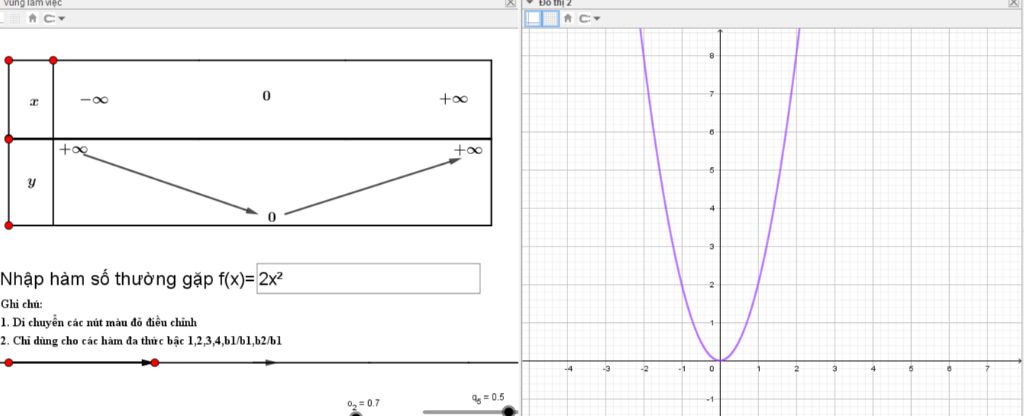
Task: Select red point at left end of bottom arrow line
Action: (8, 362)
